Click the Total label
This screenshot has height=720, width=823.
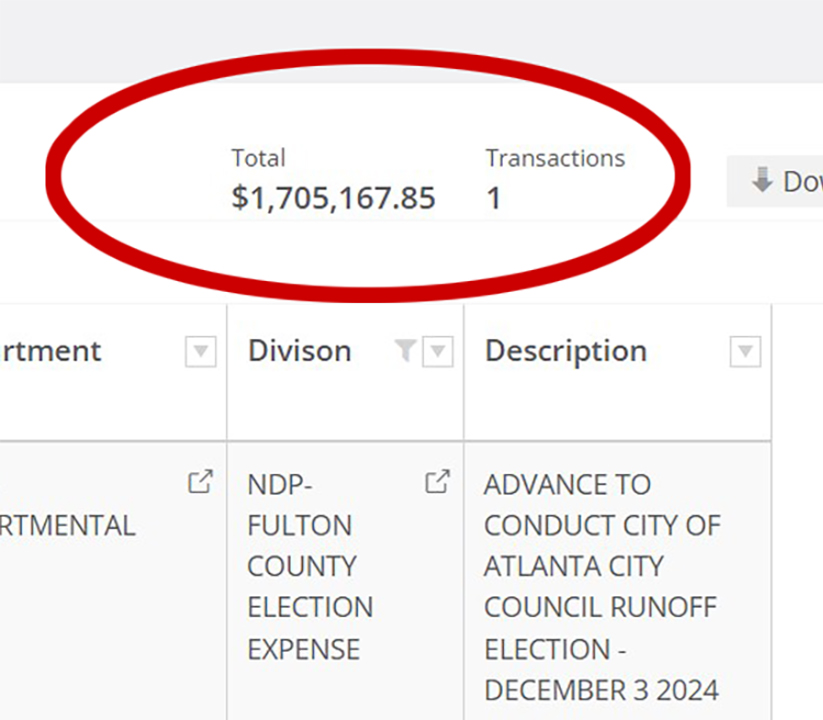coord(258,158)
